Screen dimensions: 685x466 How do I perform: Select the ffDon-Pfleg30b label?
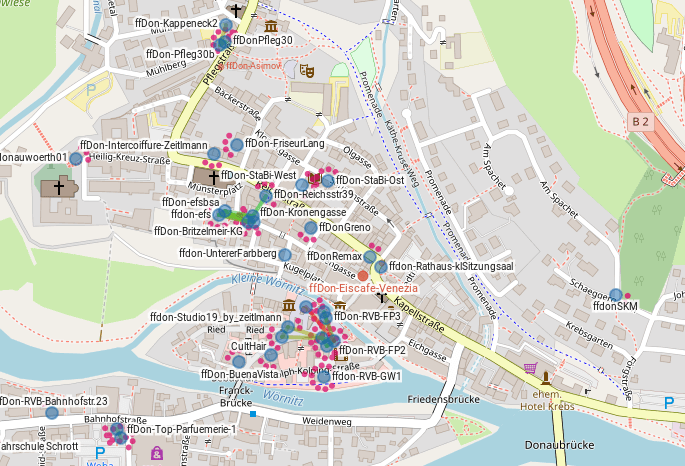point(180,54)
